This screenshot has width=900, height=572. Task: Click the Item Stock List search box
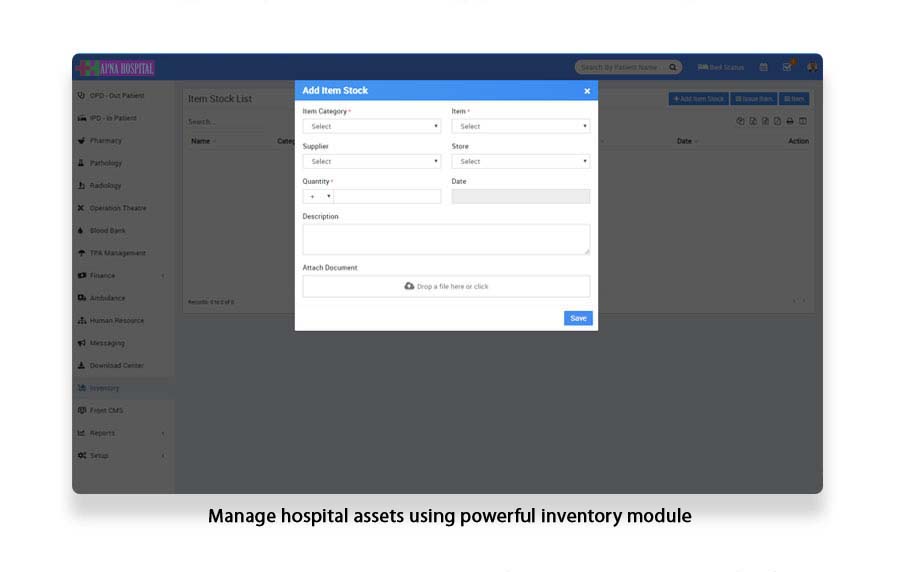[227, 122]
